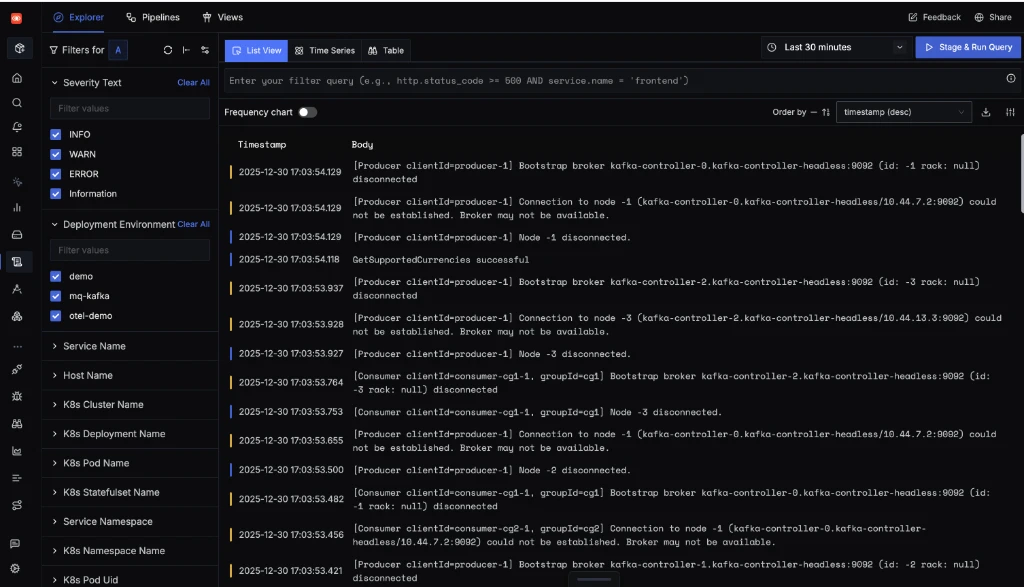Uncheck the INFO severity checkbox

[56, 134]
